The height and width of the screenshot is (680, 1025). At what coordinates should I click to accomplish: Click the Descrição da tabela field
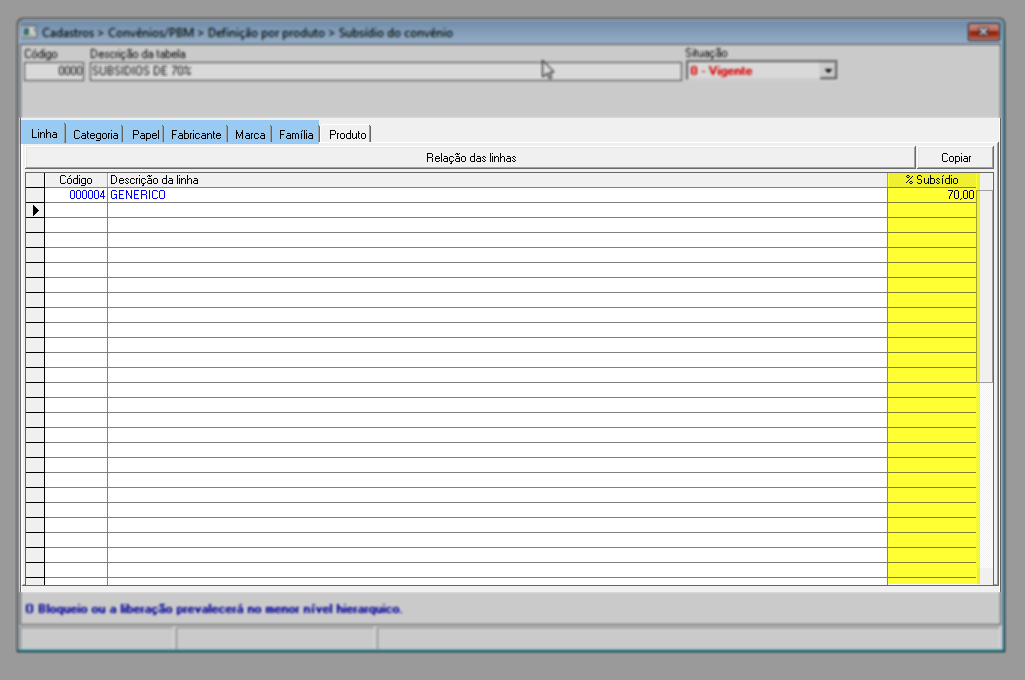click(x=386, y=71)
